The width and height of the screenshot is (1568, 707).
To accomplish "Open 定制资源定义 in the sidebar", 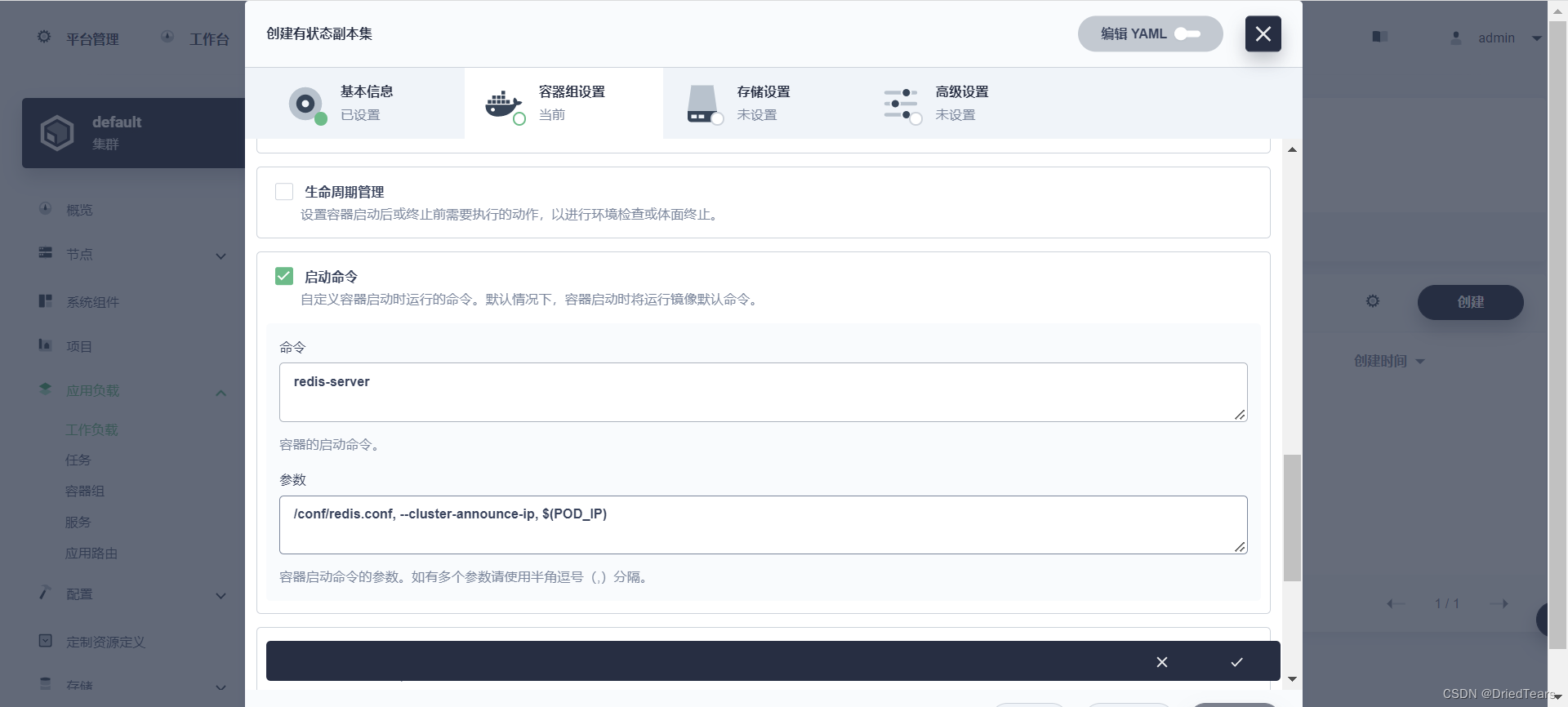I will (105, 642).
